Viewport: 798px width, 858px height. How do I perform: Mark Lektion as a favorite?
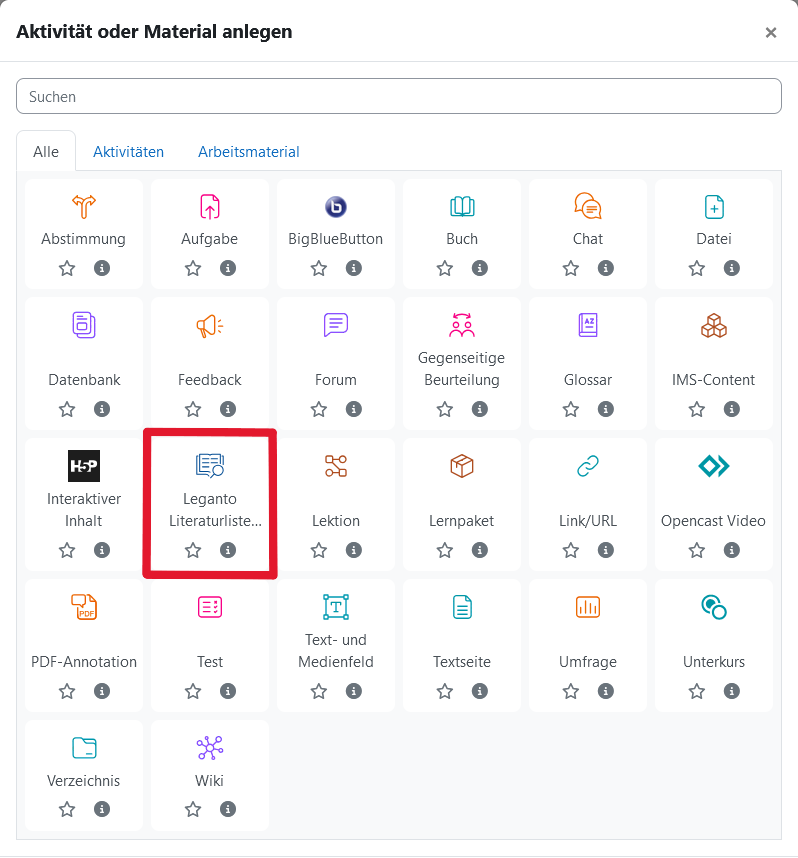[x=319, y=550]
